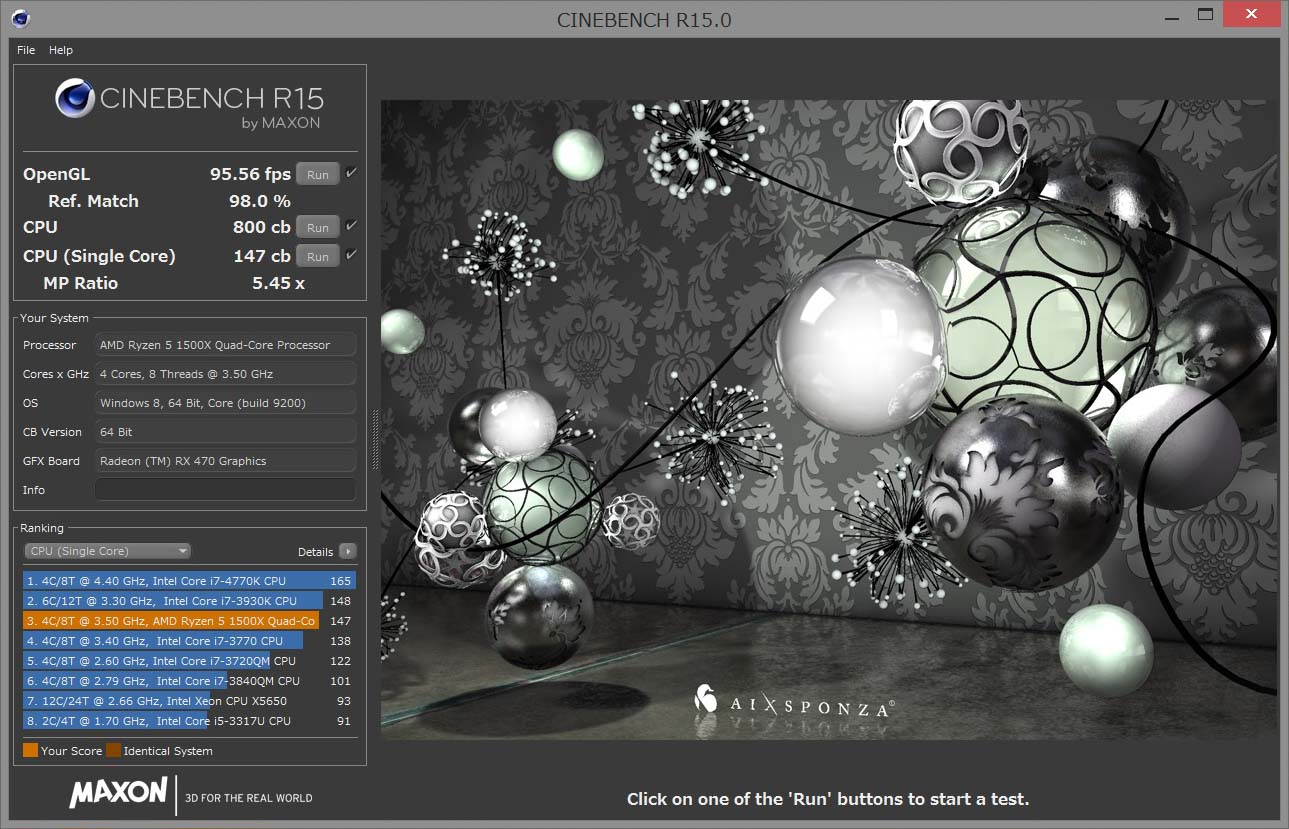1289x829 pixels.
Task: Maximize the Cinebench window
Action: 1205,14
